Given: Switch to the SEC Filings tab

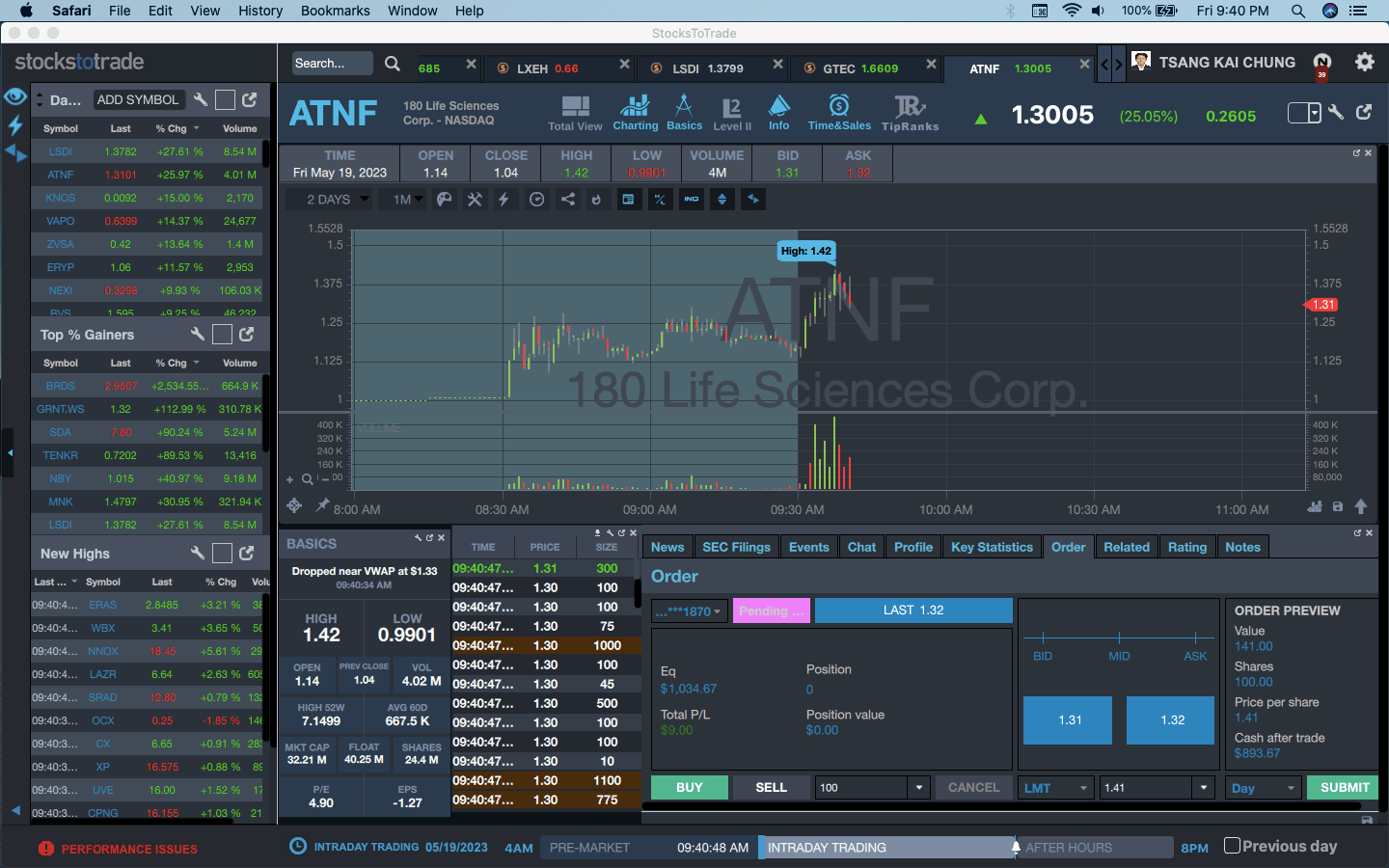Looking at the screenshot, I should pyautogui.click(x=736, y=547).
